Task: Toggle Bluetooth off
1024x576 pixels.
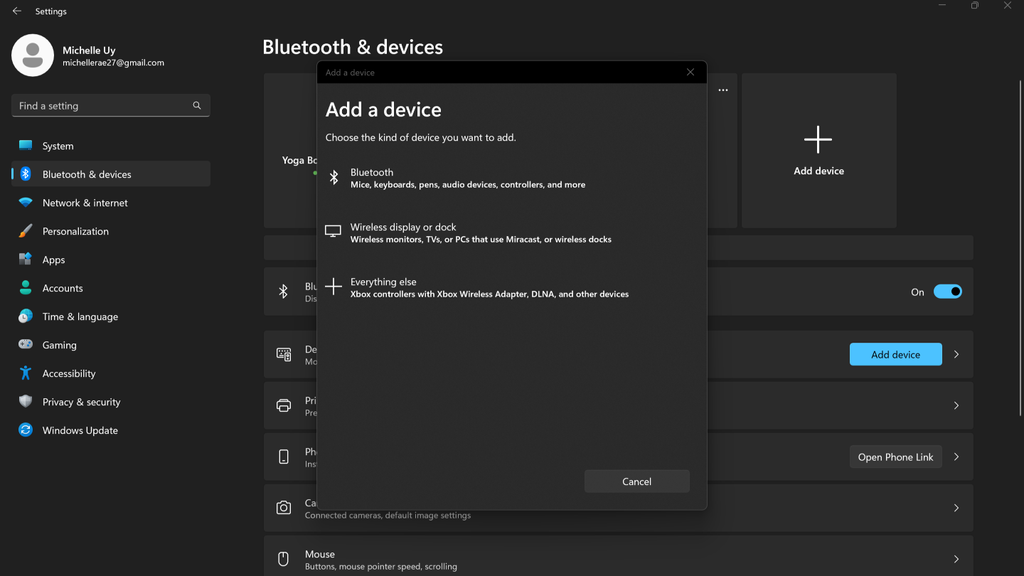Action: (x=945, y=291)
